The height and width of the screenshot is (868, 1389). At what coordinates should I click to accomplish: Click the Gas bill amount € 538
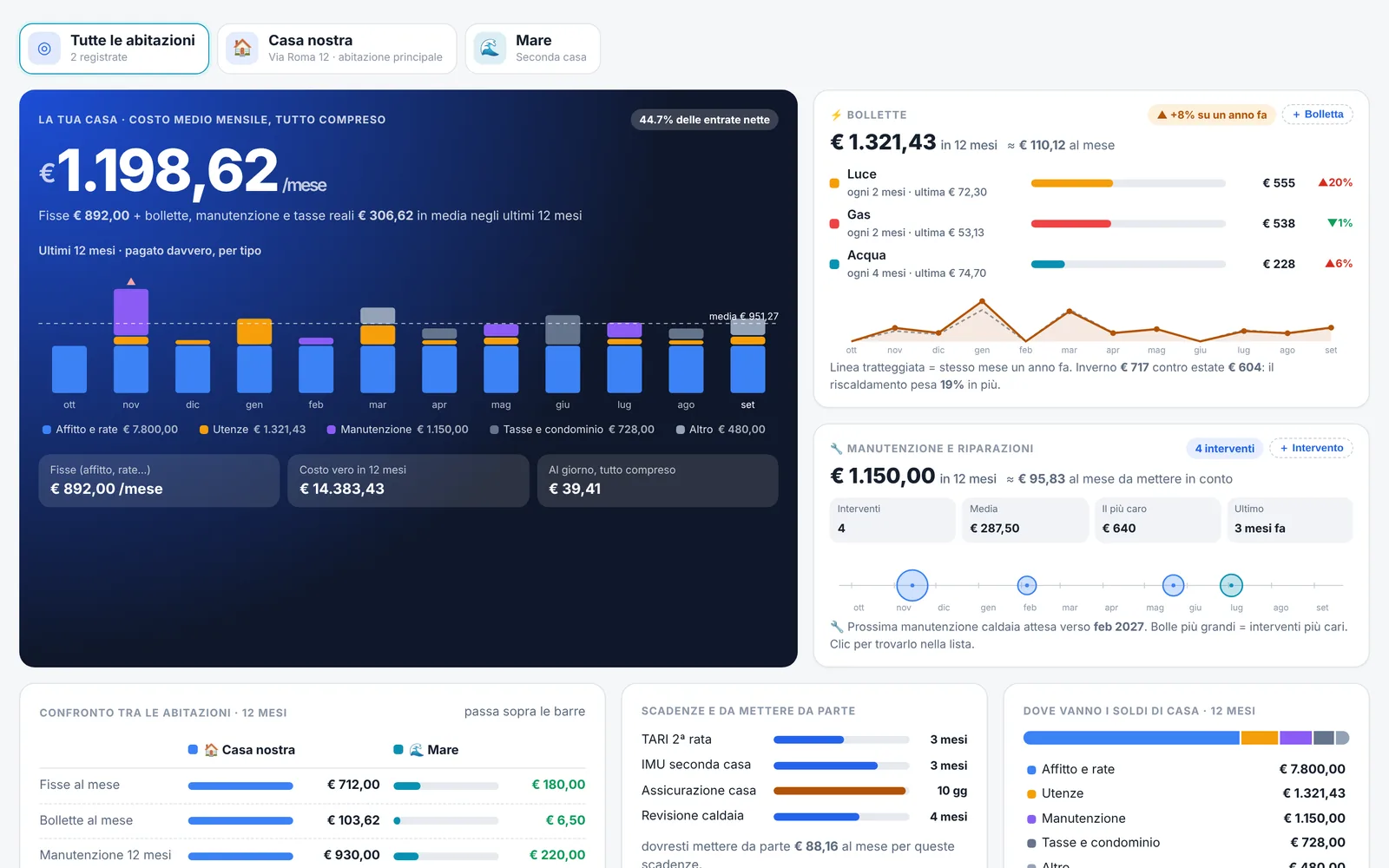(1279, 223)
